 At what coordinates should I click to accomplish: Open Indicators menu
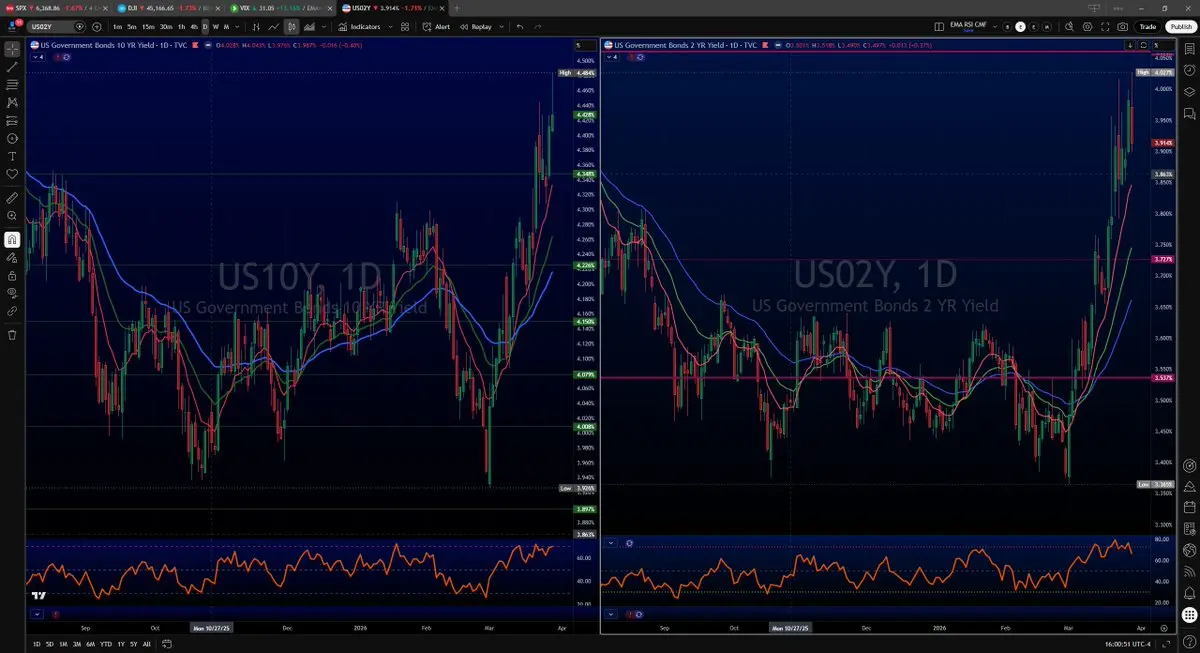(x=358, y=27)
